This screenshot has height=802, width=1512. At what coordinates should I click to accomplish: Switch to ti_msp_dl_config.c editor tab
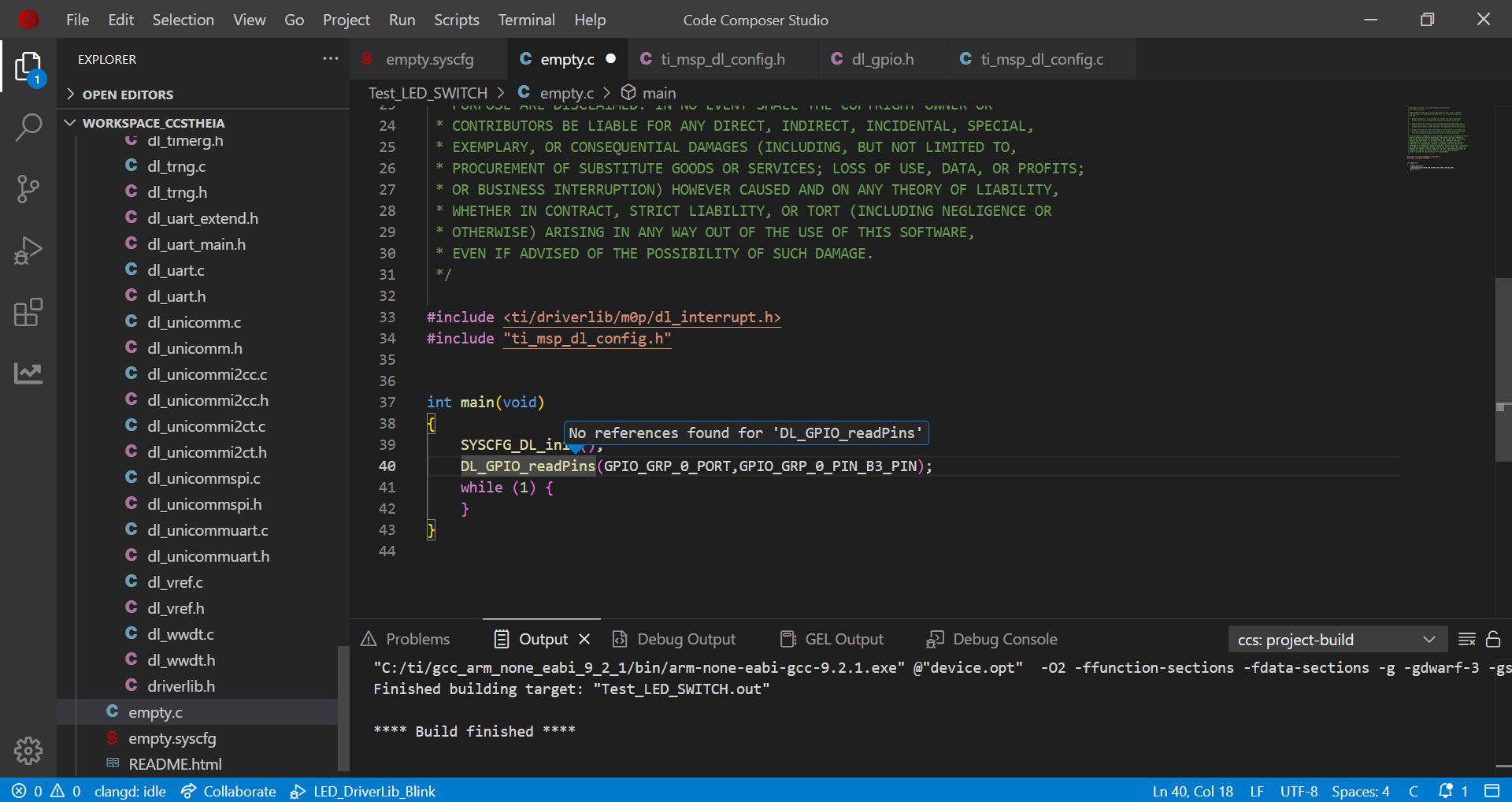pyautogui.click(x=1042, y=59)
